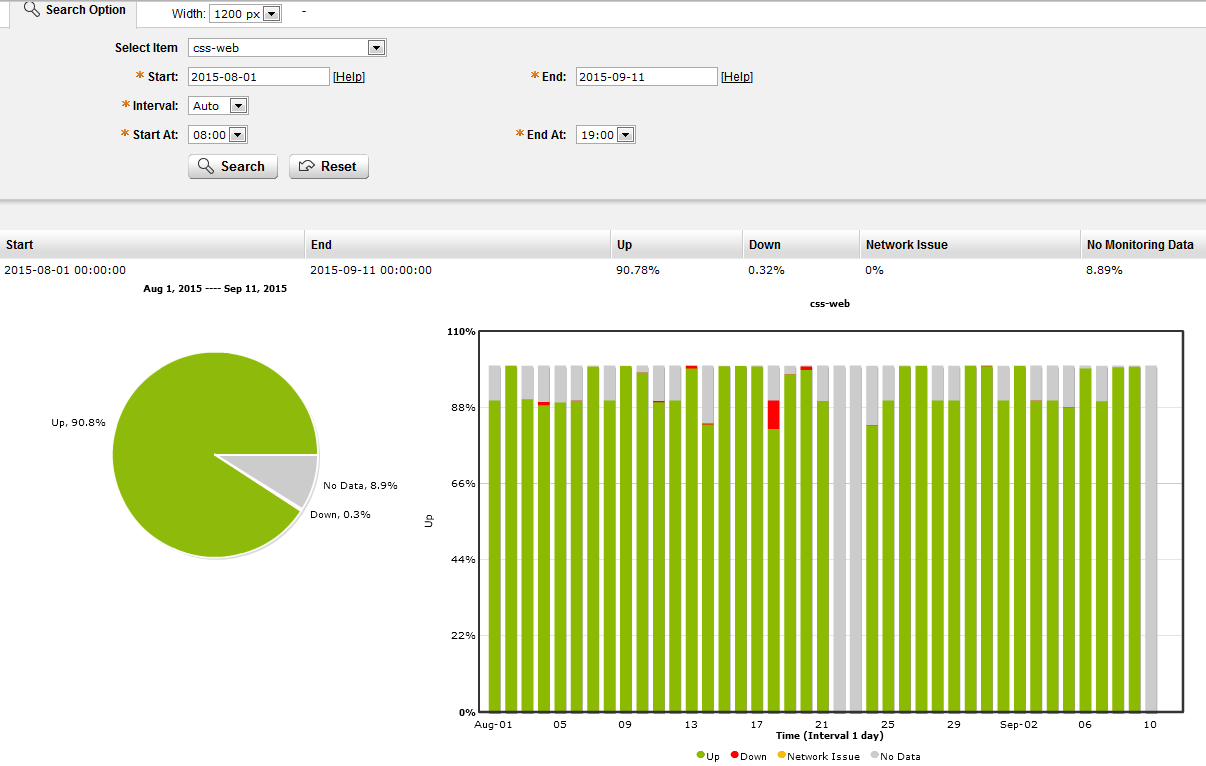Click the Network Issue column header
This screenshot has width=1206, height=766.
tap(970, 245)
